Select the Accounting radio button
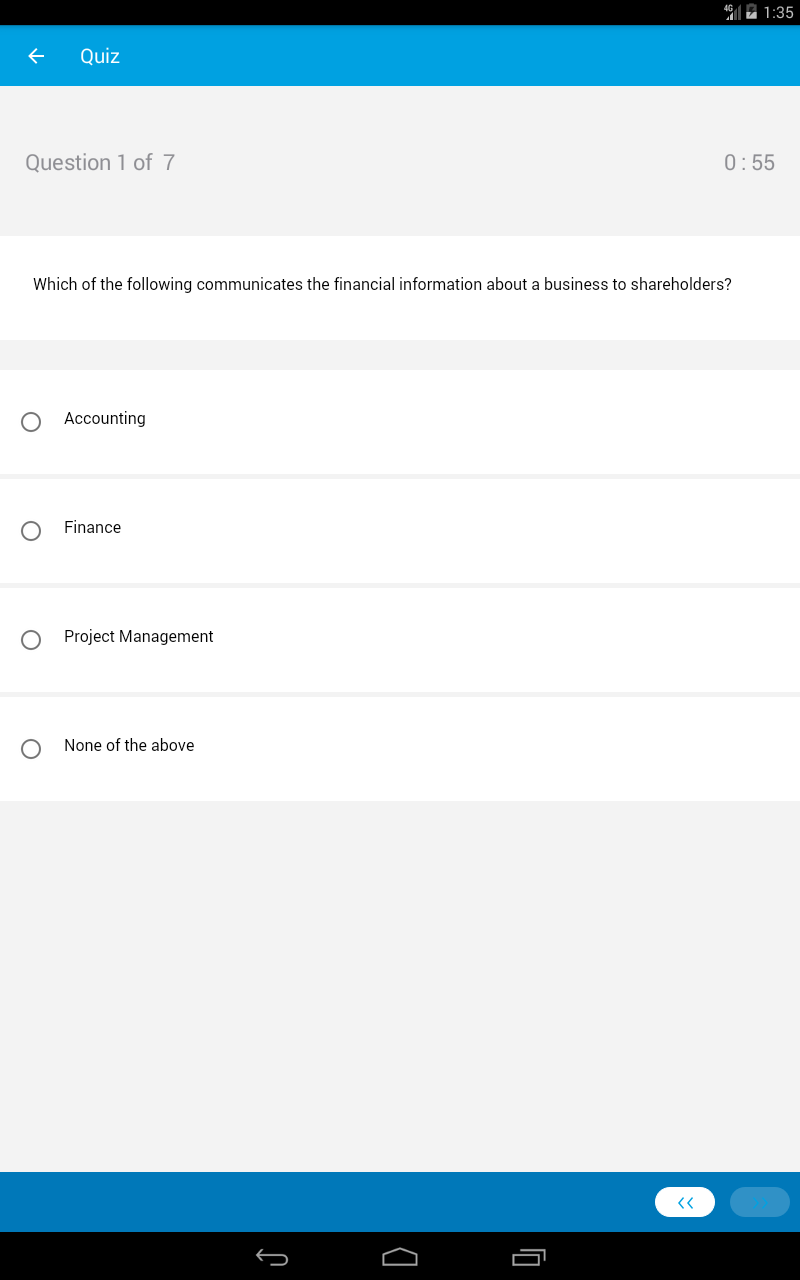This screenshot has width=800, height=1280. 31,422
